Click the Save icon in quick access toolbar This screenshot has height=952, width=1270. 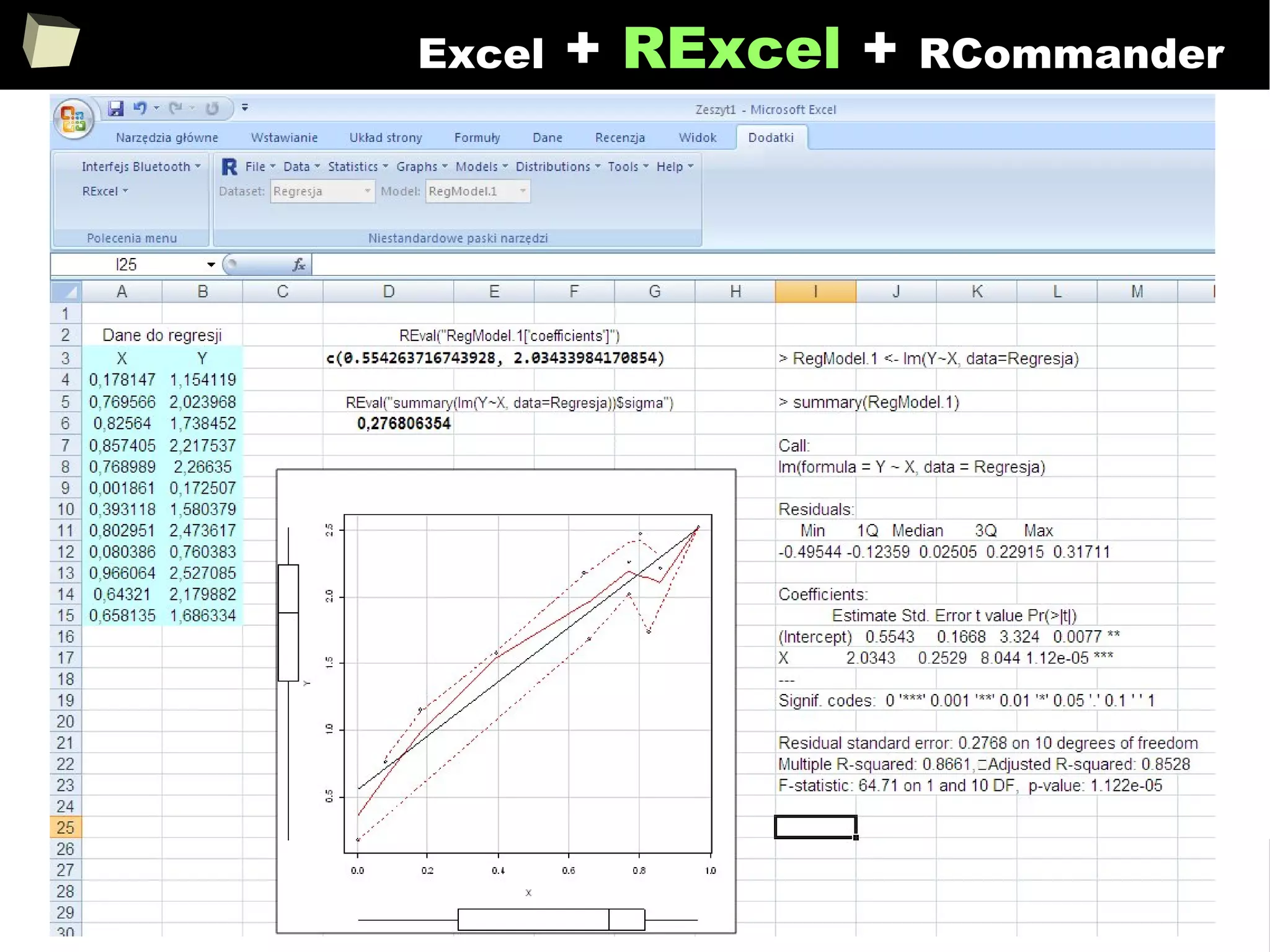coord(116,109)
